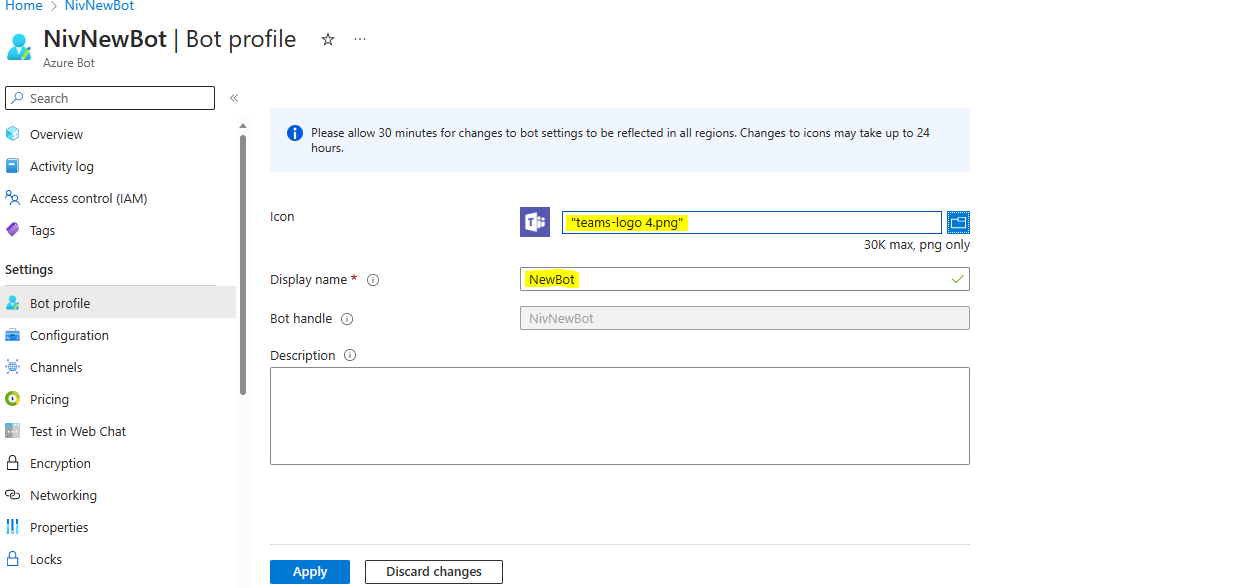Click inside the Description text area
This screenshot has height=588, width=1248.
click(620, 416)
